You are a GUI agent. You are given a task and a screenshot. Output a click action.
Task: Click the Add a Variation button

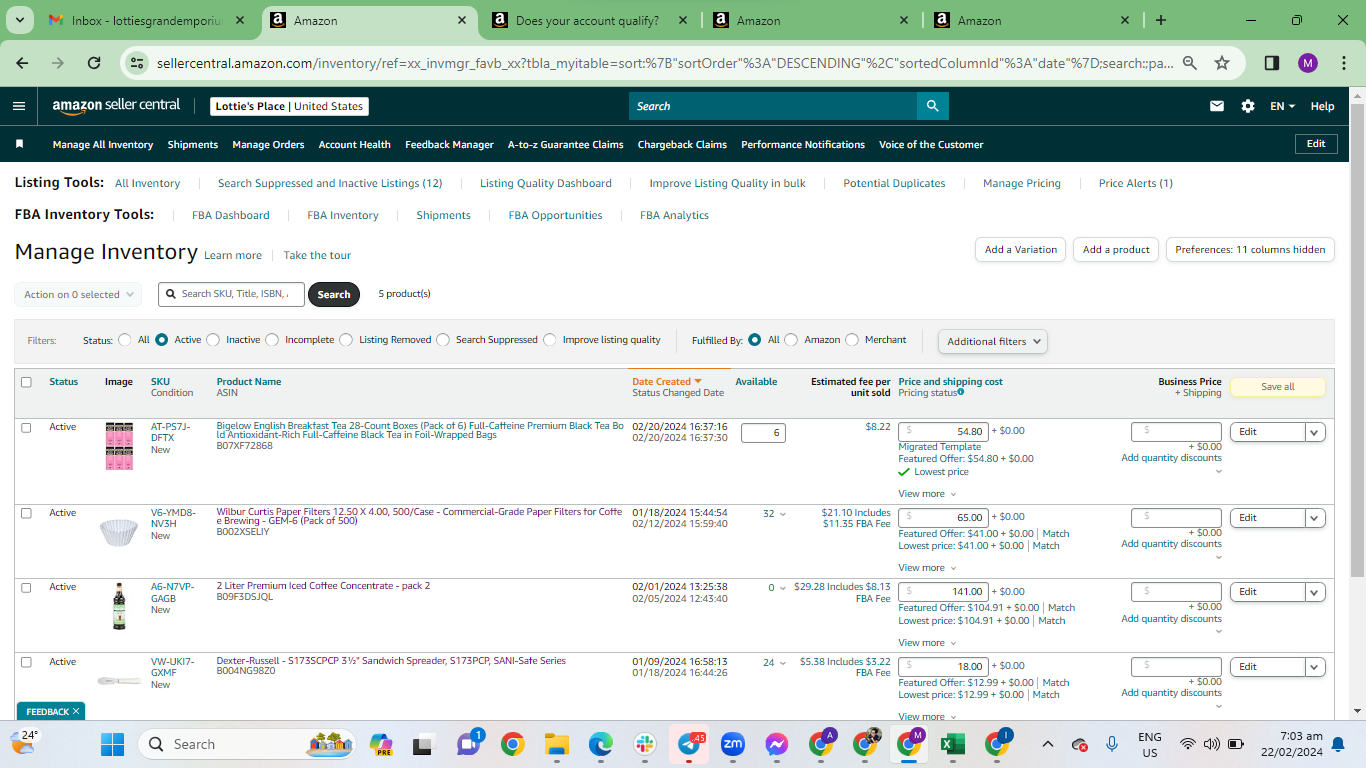click(1020, 250)
